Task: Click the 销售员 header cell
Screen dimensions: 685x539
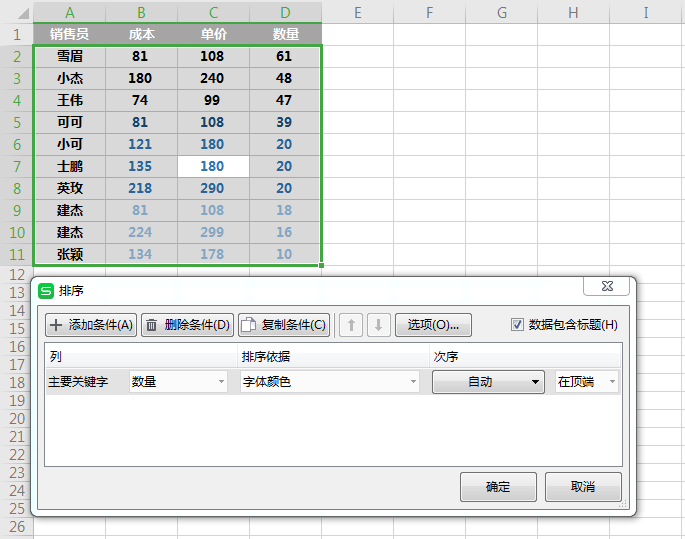Action: point(69,34)
